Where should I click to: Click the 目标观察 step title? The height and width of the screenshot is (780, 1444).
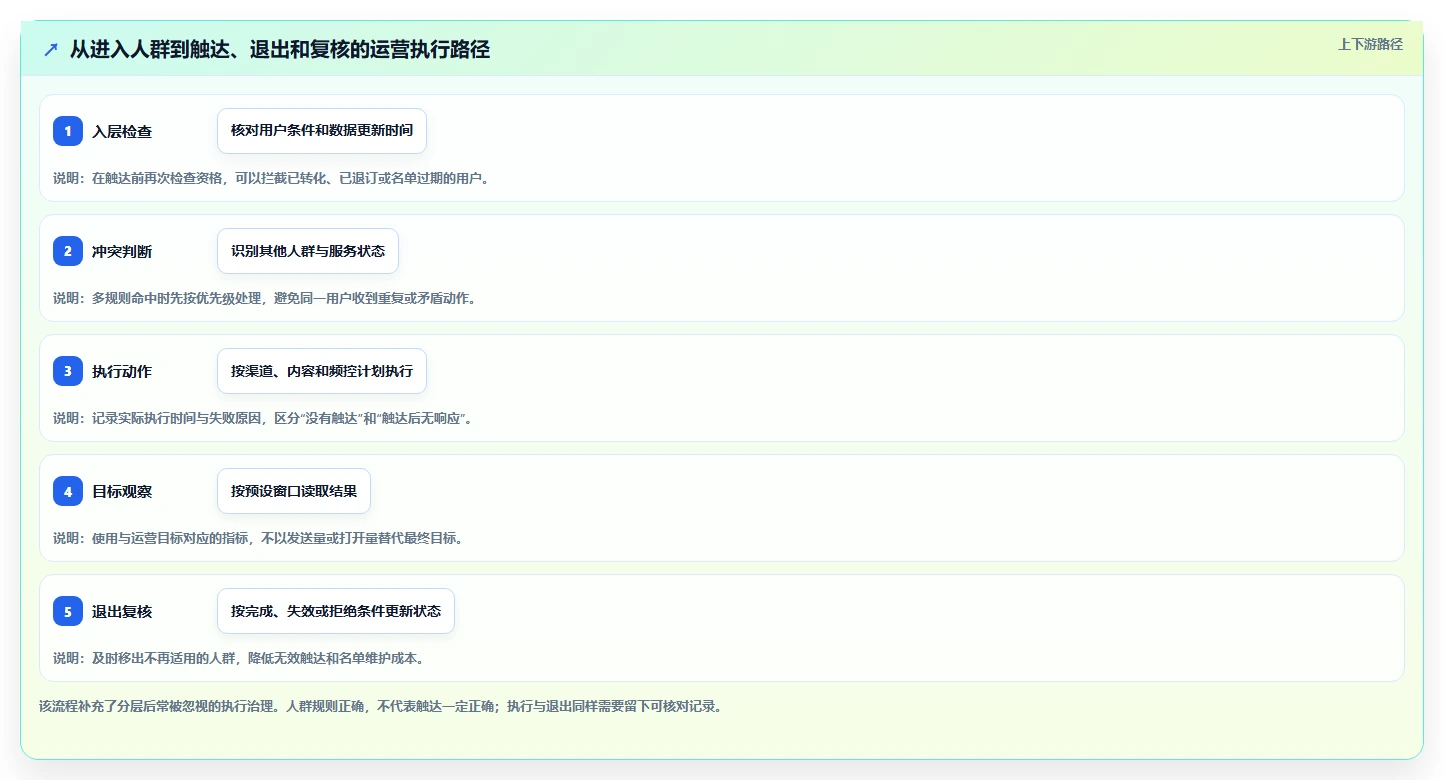[122, 491]
